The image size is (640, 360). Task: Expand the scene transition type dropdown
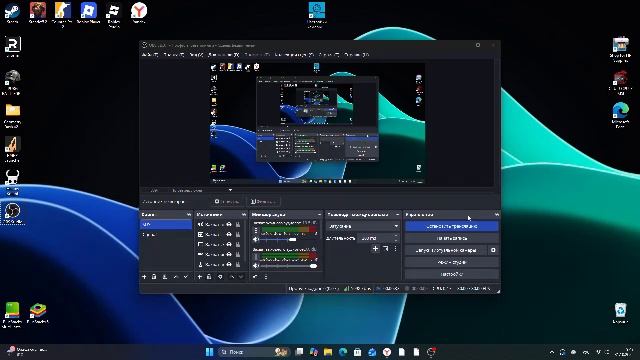click(x=362, y=226)
